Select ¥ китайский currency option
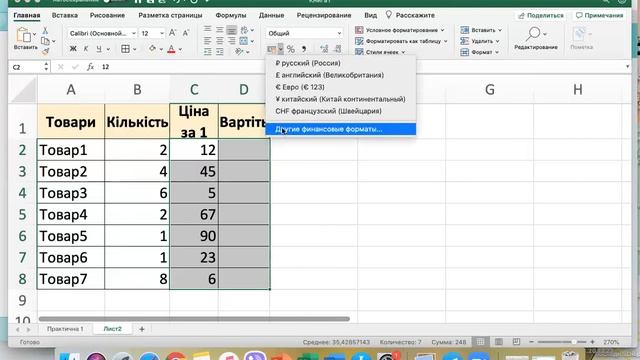The image size is (640, 360). coord(340,99)
